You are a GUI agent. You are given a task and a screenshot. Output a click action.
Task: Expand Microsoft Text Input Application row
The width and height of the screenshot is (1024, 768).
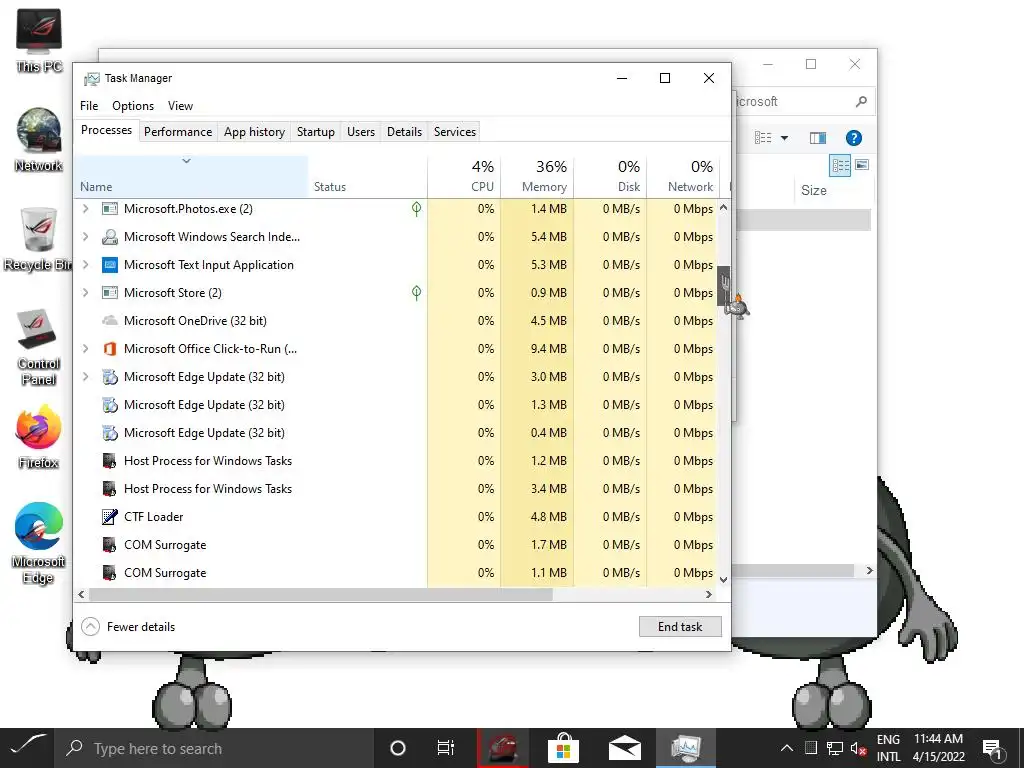[x=86, y=265]
